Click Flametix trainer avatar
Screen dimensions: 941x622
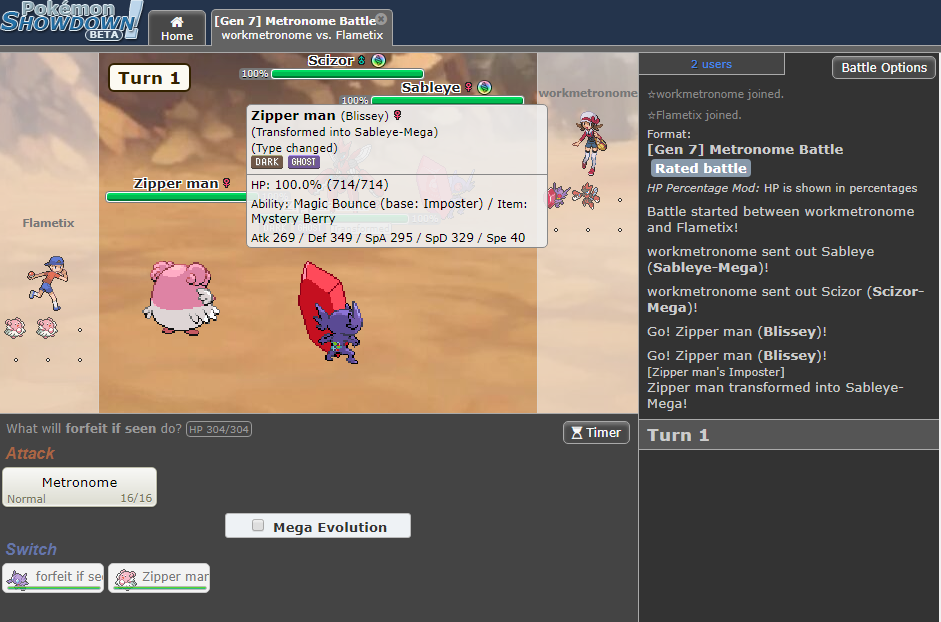(47, 283)
